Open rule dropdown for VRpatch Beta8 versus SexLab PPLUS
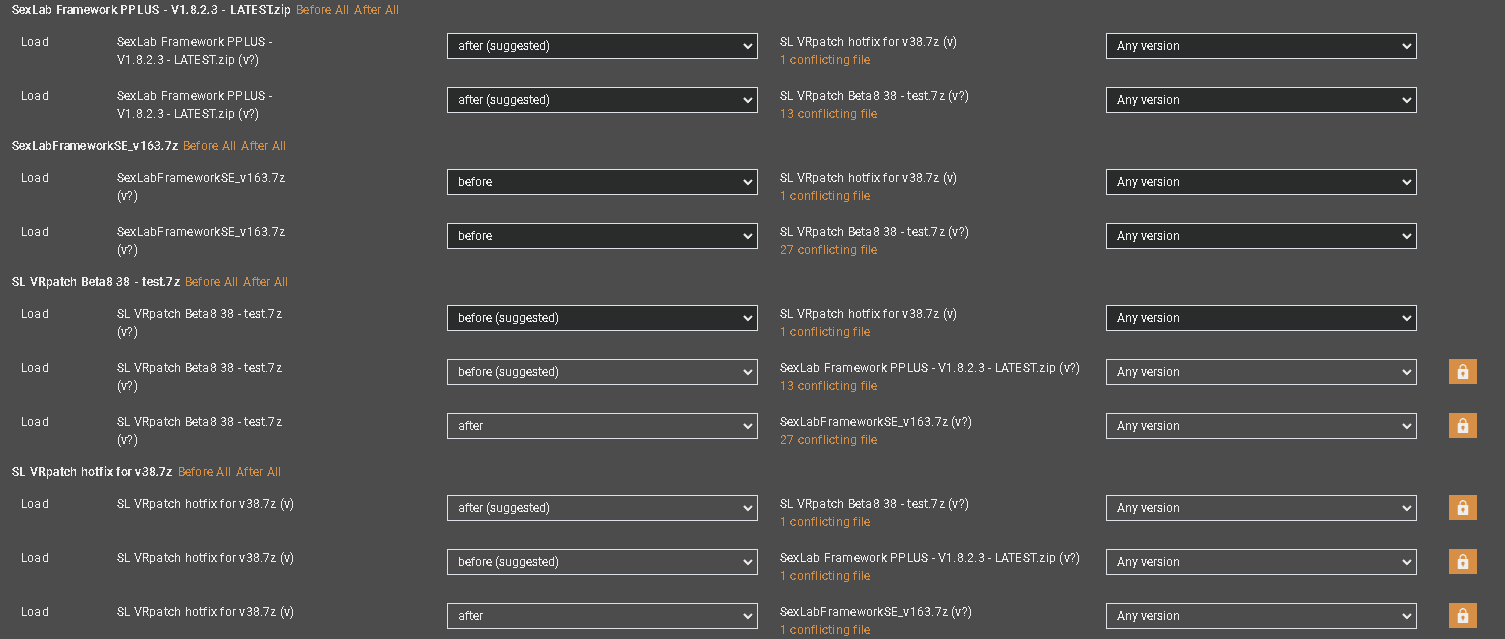 tap(602, 372)
